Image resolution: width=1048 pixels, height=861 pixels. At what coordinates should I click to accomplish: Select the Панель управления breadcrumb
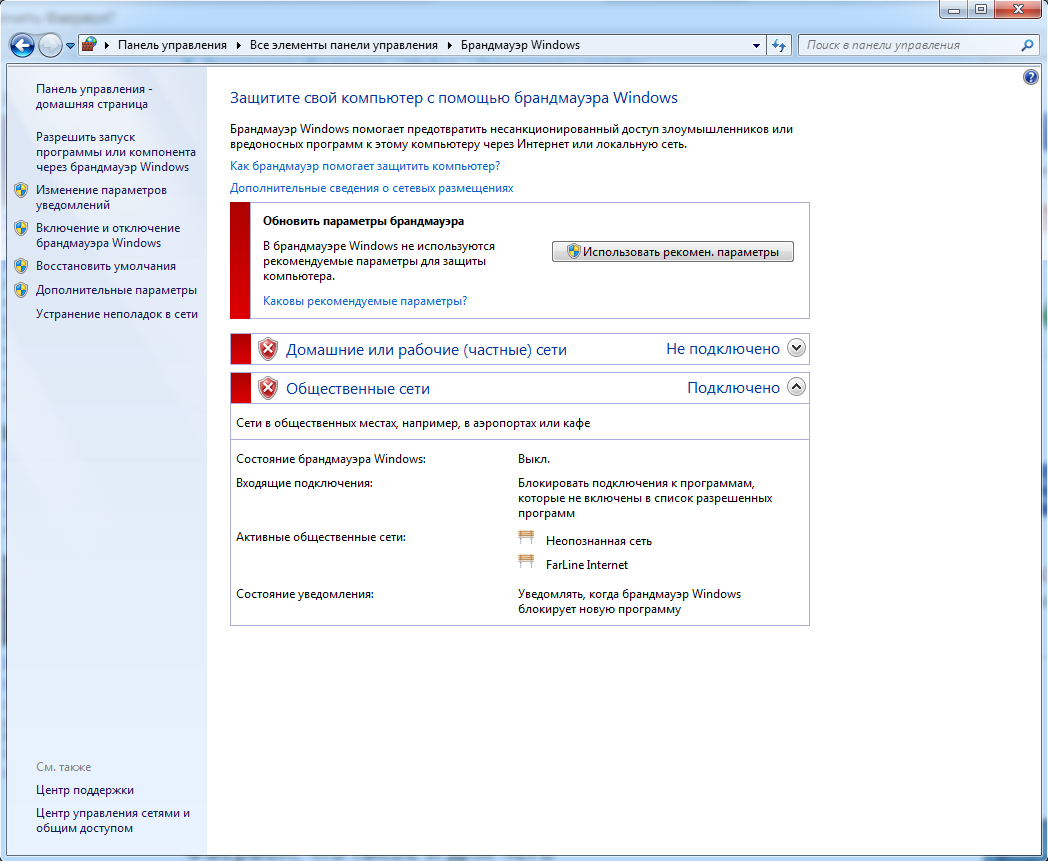172,45
